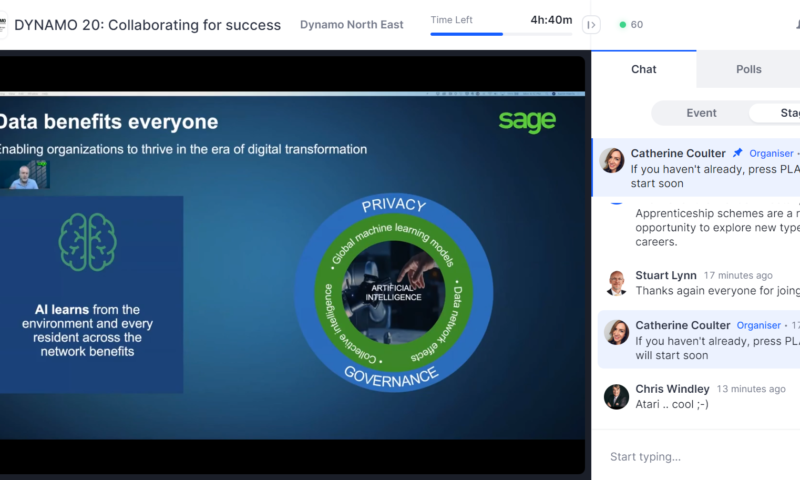Open Catherine Coulter's avatar in pinned message

pos(613,160)
